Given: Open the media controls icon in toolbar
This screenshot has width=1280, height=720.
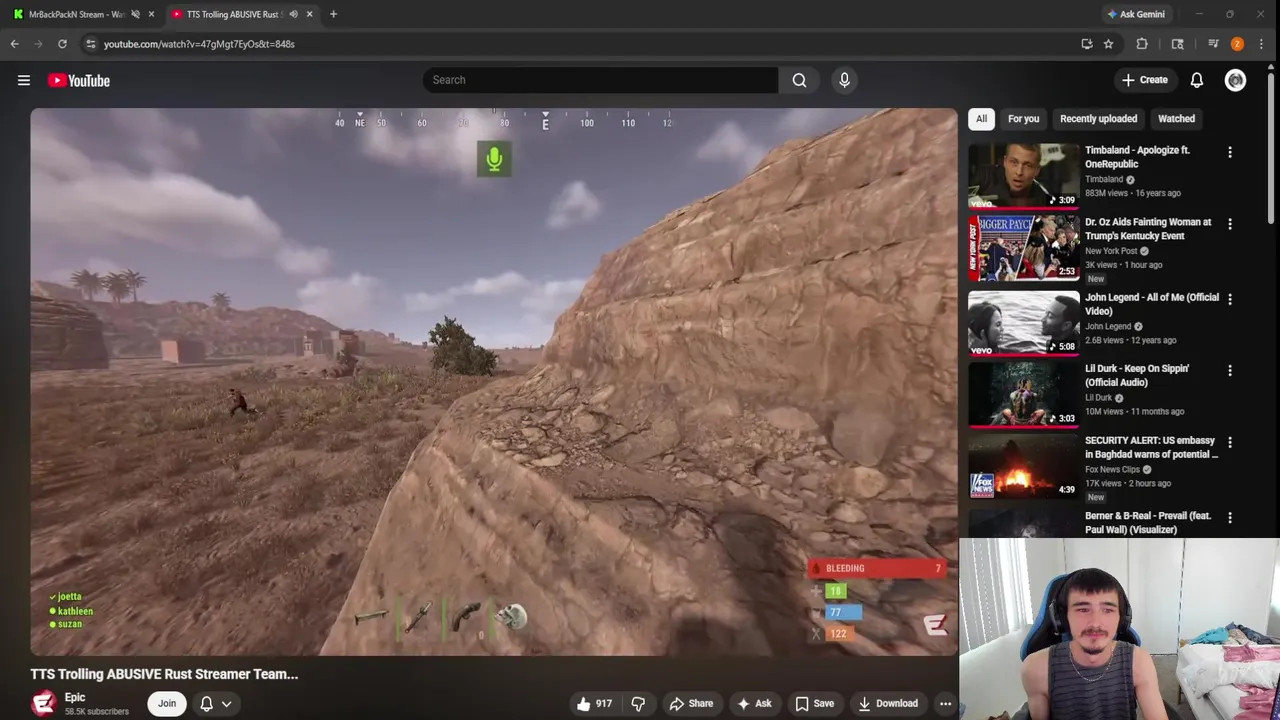Looking at the screenshot, I should (1213, 44).
